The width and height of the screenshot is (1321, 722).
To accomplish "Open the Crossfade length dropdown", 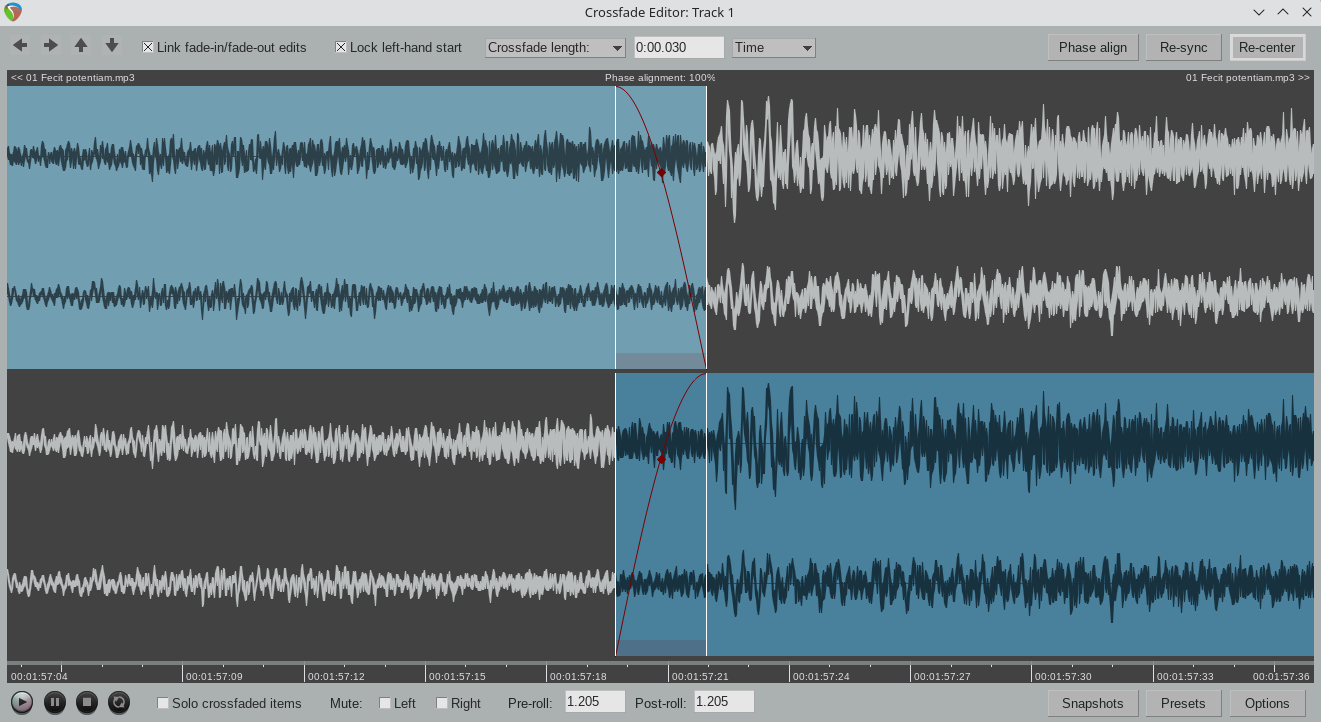I will point(555,48).
